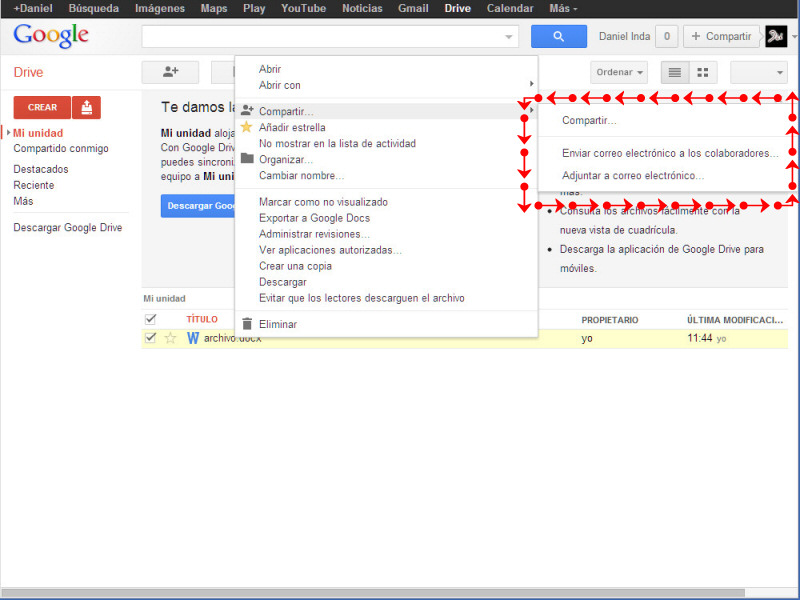
Task: Click the + Compartir header button
Action: click(721, 36)
